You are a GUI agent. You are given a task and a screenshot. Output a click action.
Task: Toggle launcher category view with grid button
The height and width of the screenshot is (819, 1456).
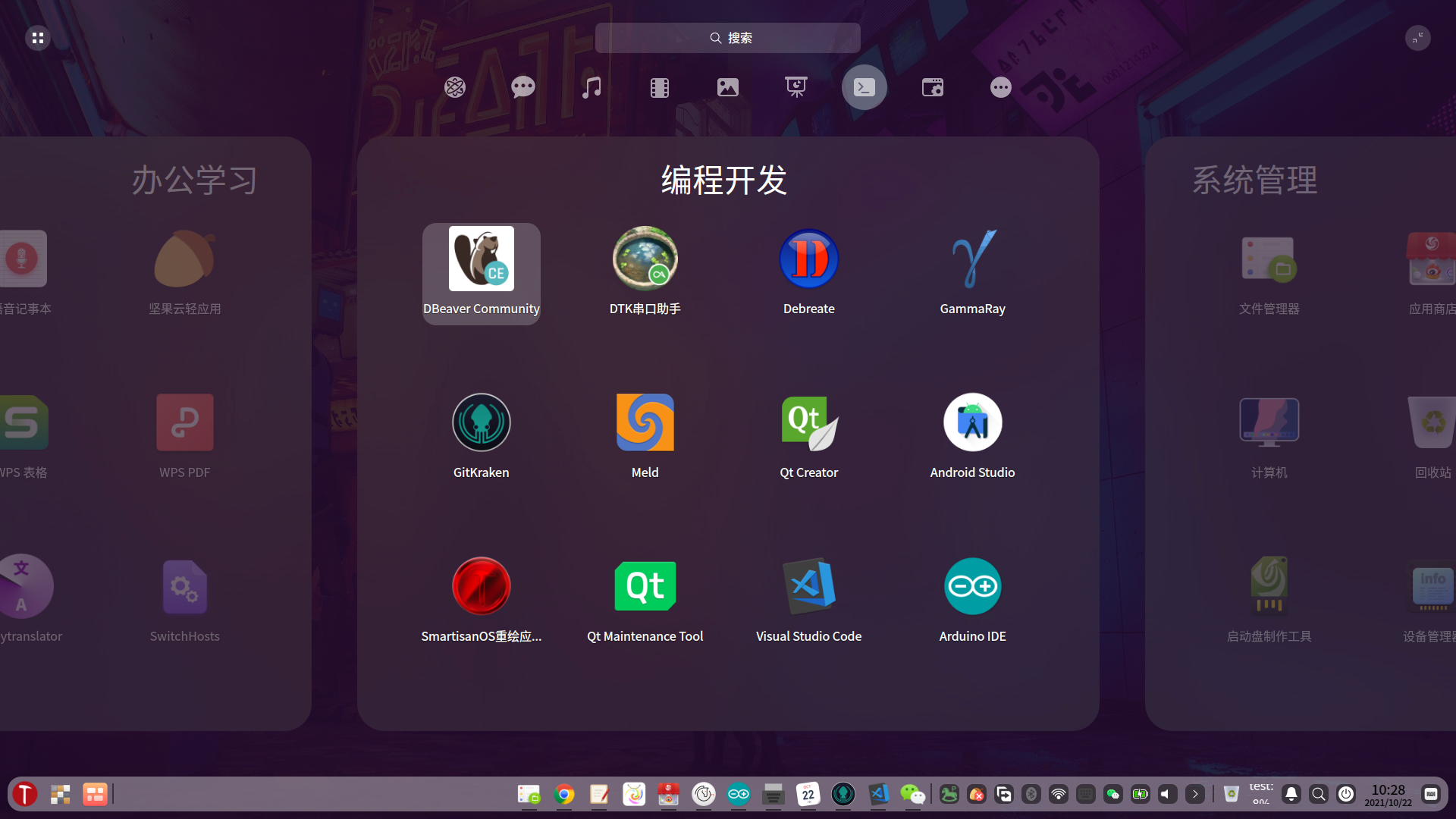click(x=38, y=38)
